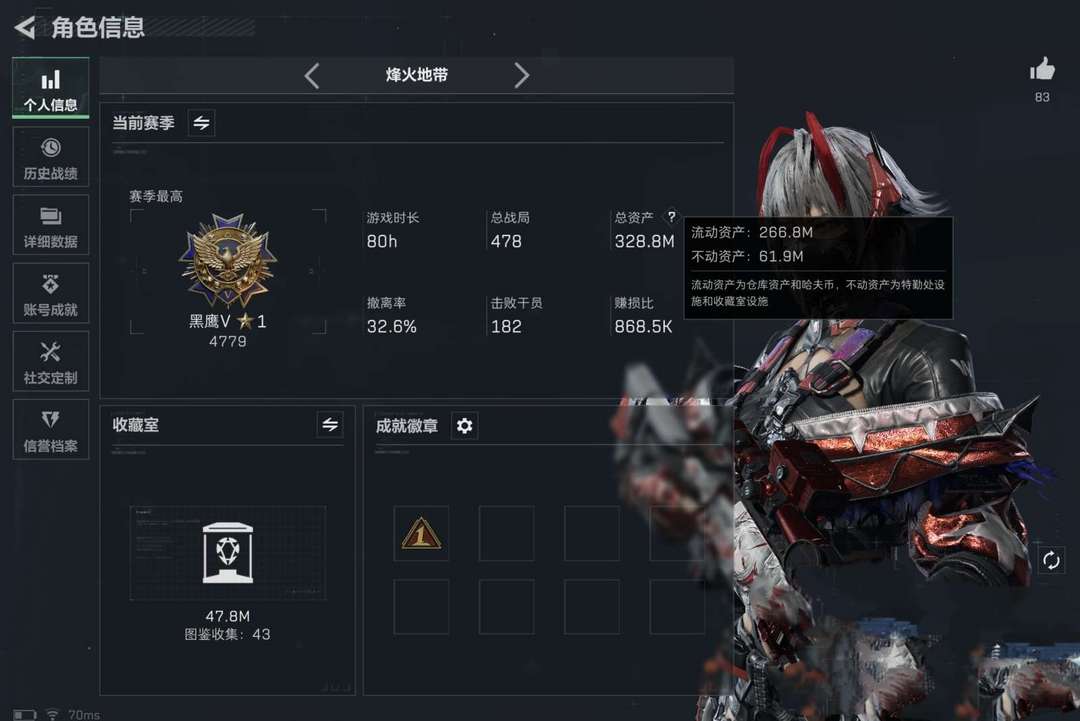Open 成就徽章 gear settings
This screenshot has width=1080, height=721.
464,426
